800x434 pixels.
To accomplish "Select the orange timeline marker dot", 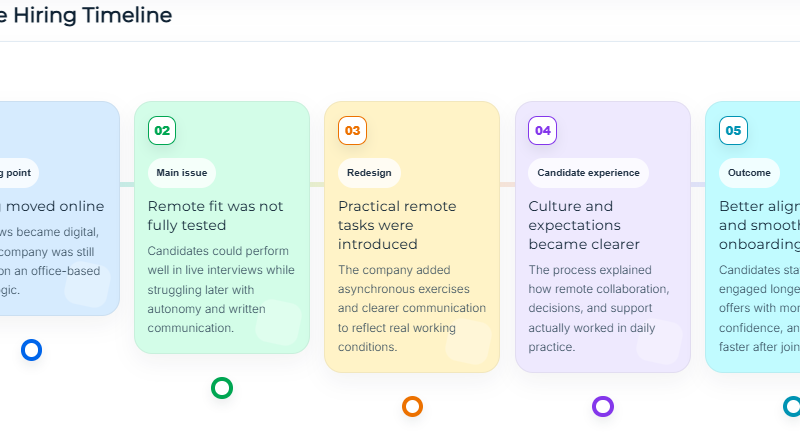I will click(412, 406).
